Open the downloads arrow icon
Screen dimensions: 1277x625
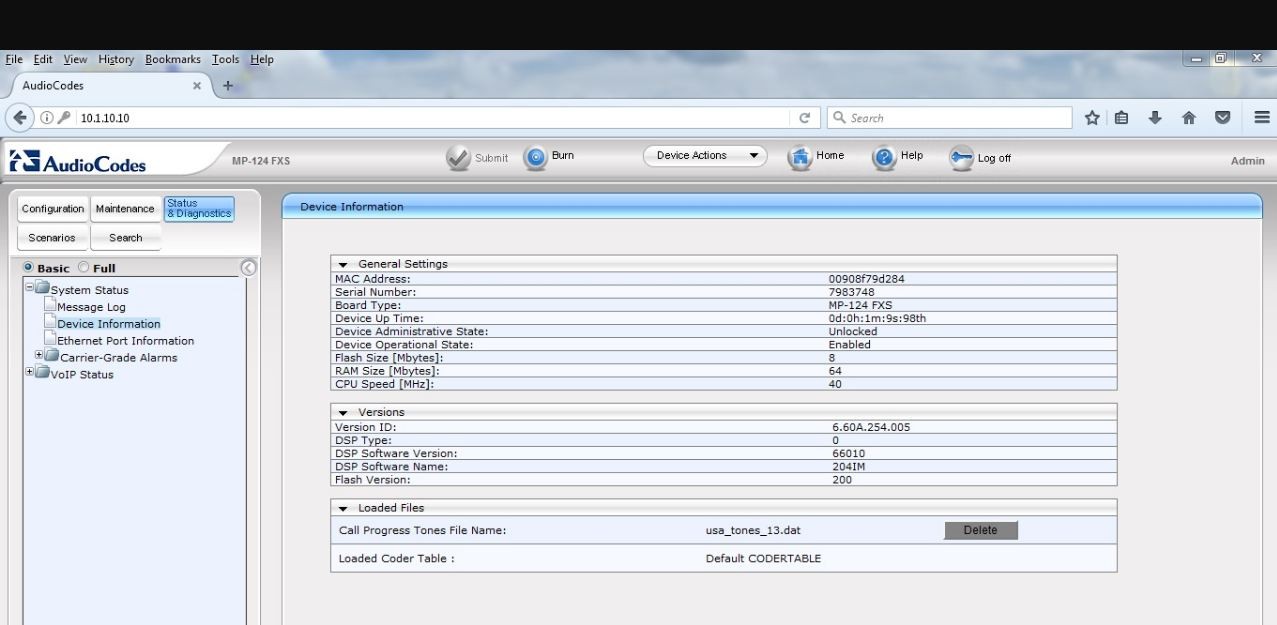click(1156, 118)
